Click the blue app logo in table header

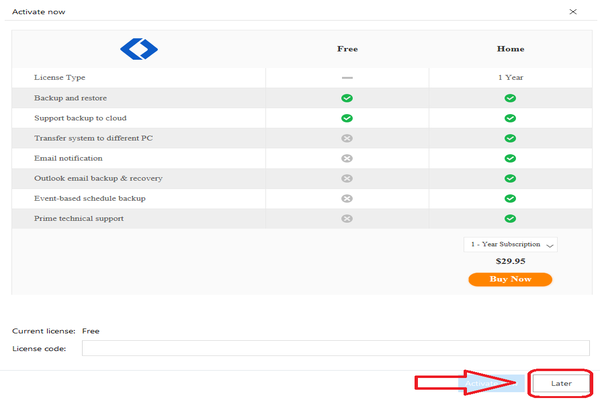[x=139, y=48]
